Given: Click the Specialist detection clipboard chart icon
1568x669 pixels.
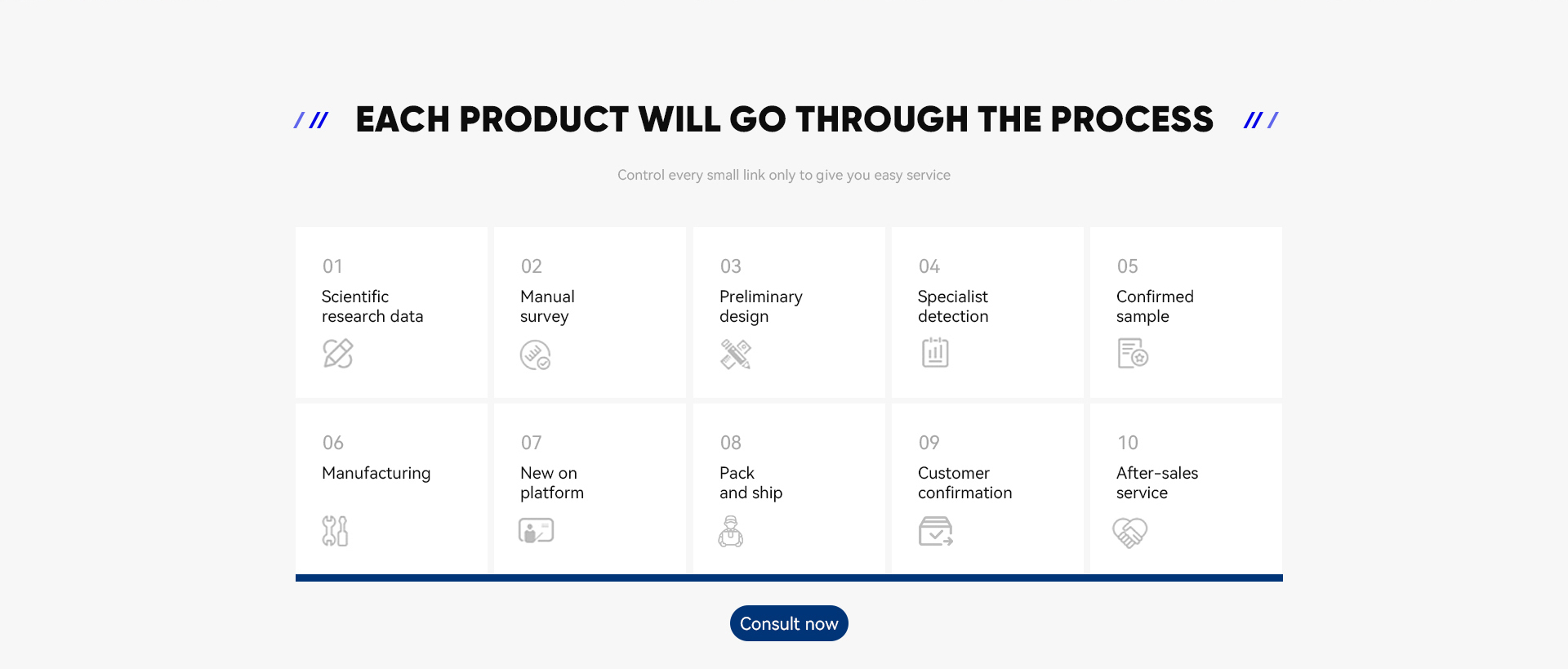Looking at the screenshot, I should click(935, 353).
